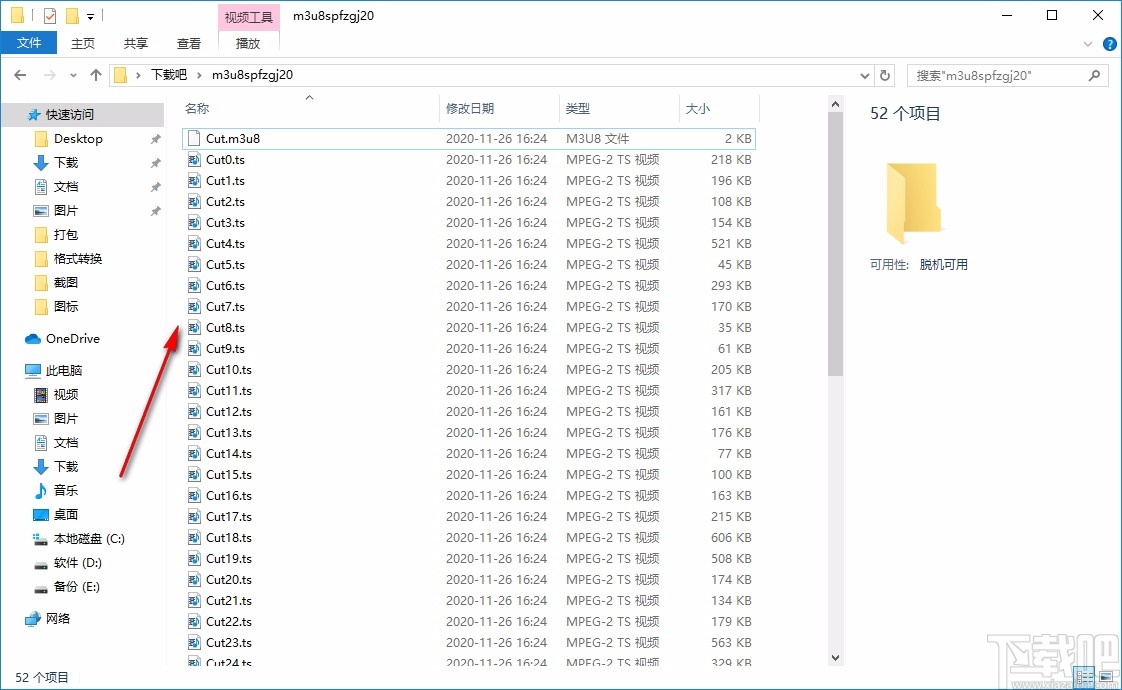The width and height of the screenshot is (1122, 690).
Task: Open 网络 in the navigation pane
Action: 57,618
